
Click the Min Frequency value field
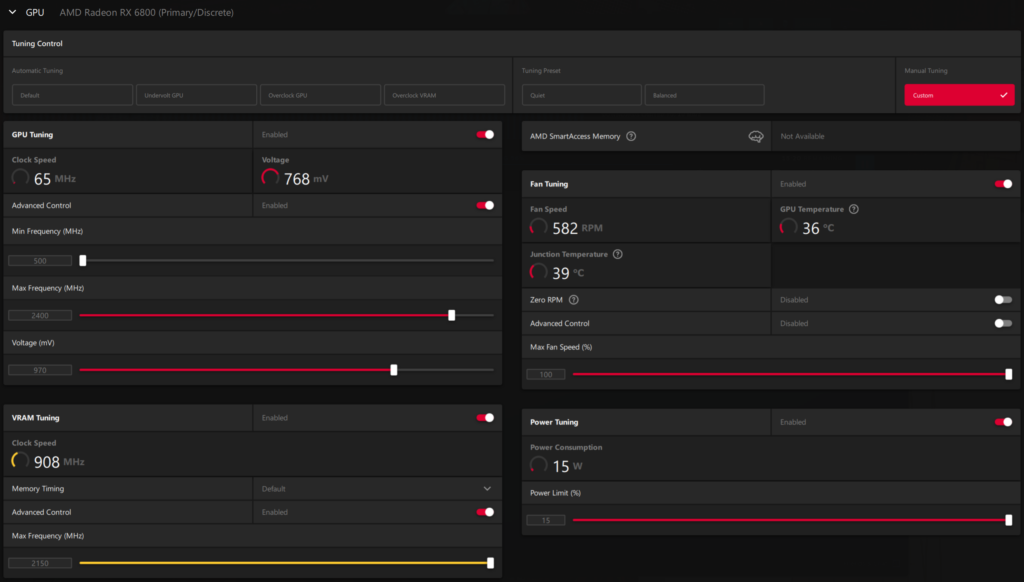click(40, 261)
